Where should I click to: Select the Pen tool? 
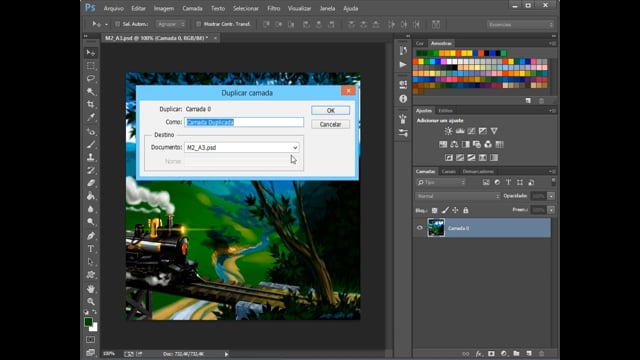(91, 236)
